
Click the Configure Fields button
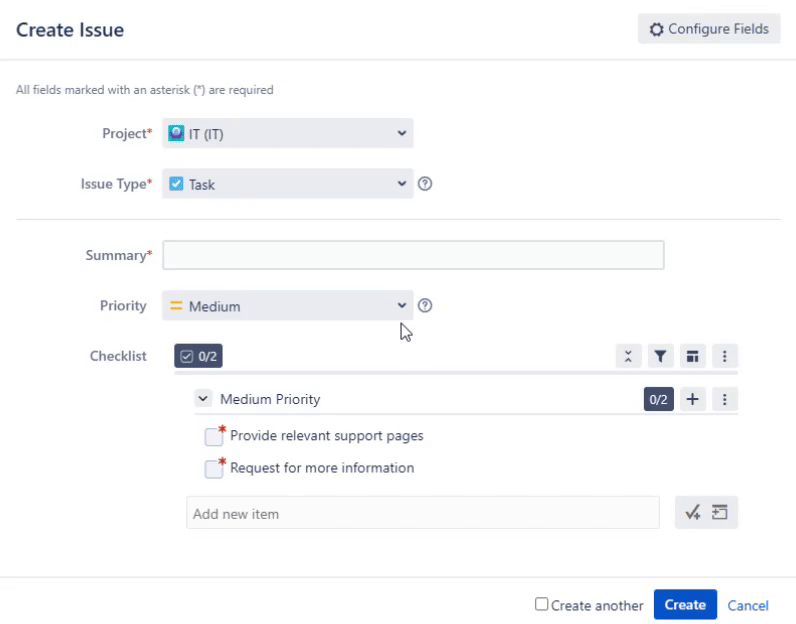pyautogui.click(x=709, y=29)
